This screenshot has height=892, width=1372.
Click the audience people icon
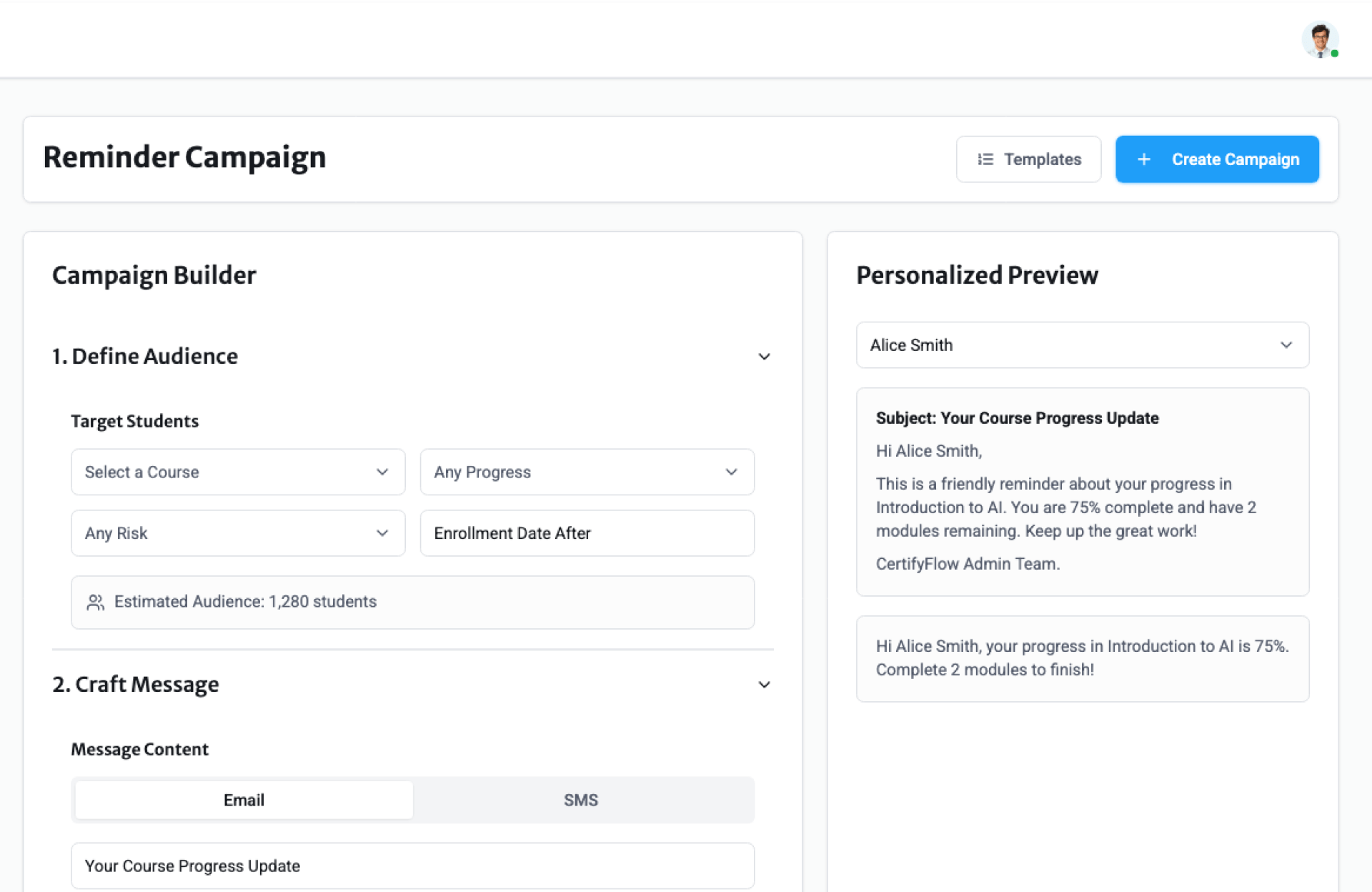(95, 603)
